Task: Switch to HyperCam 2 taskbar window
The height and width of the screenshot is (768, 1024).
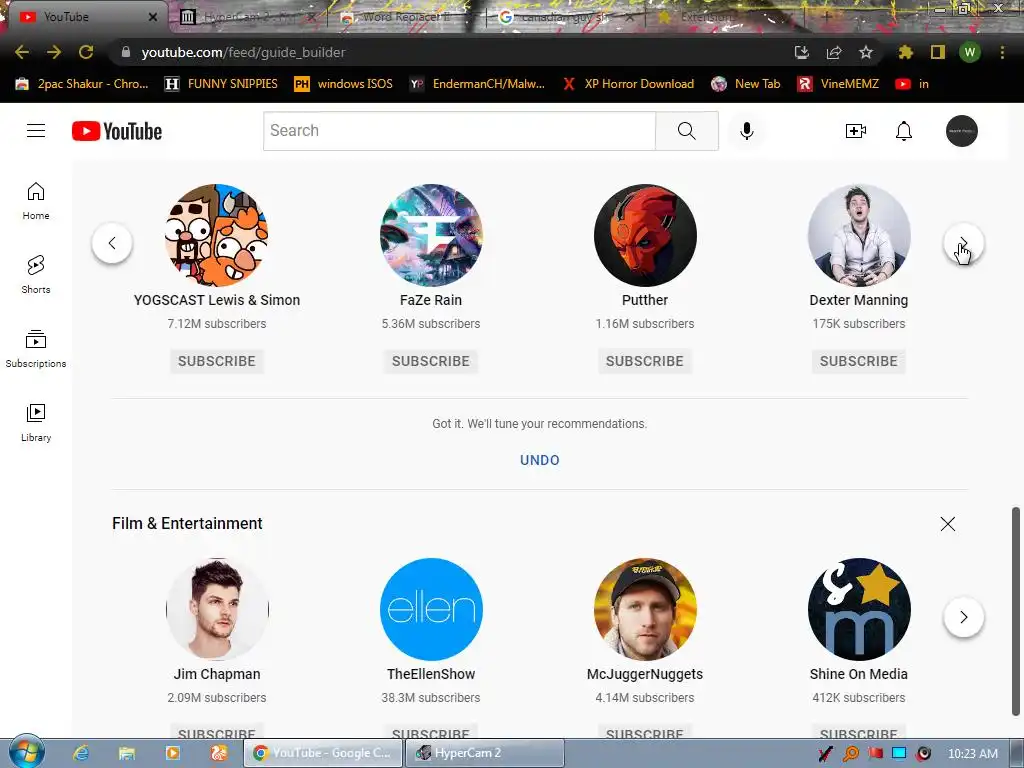Action: click(485, 753)
